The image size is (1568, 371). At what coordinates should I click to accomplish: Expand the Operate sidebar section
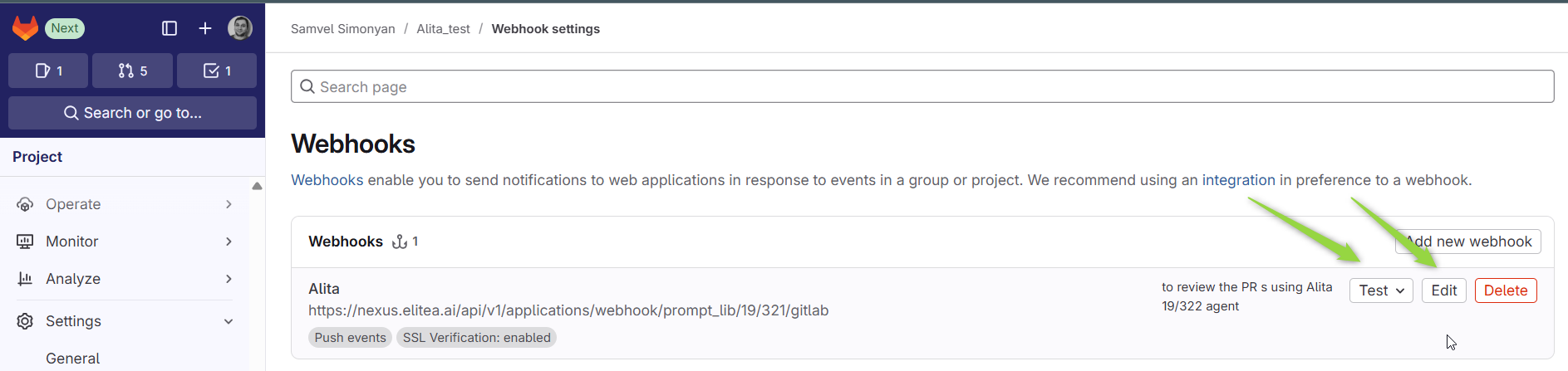[x=125, y=204]
